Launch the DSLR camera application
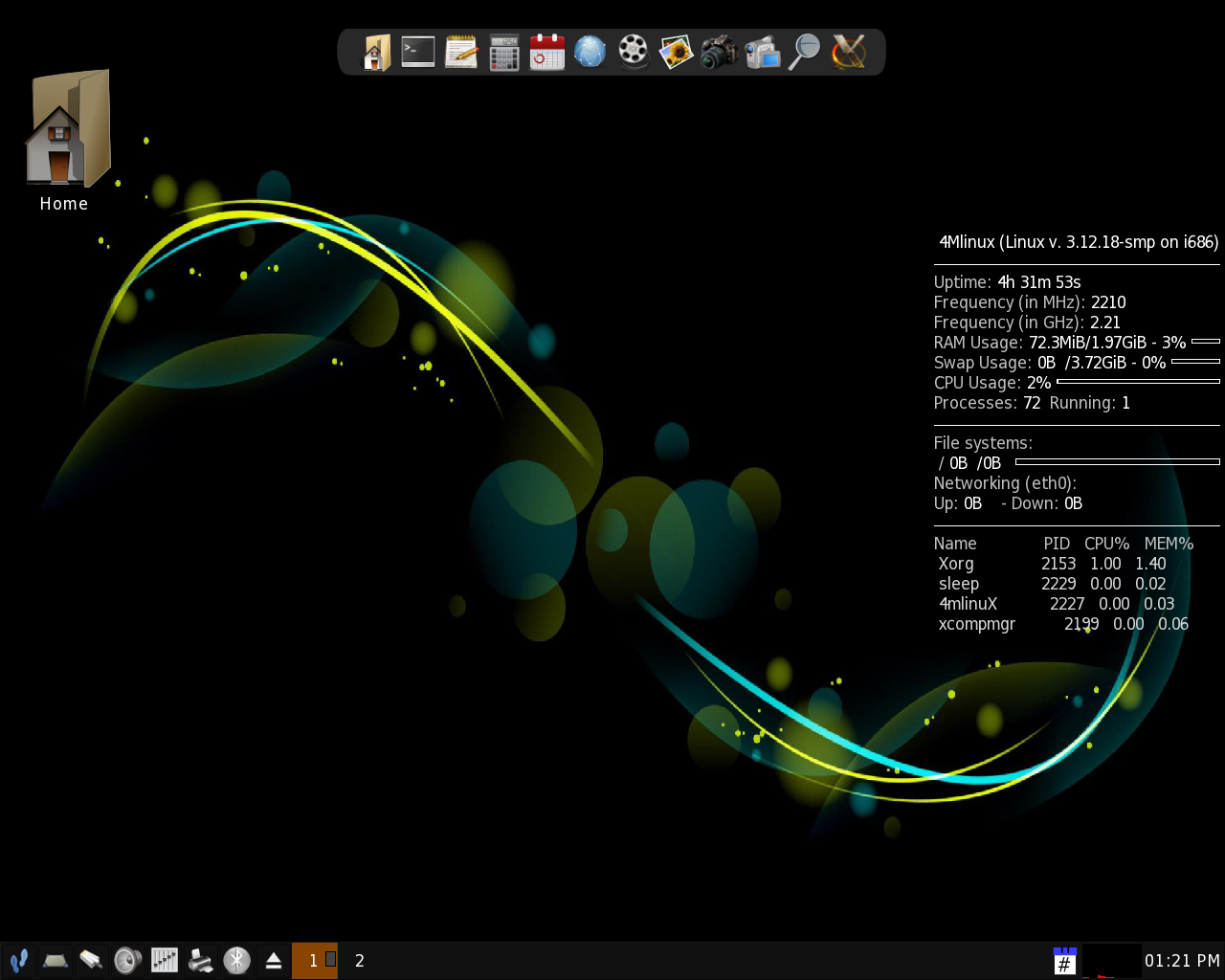This screenshot has width=1225, height=980. [719, 53]
